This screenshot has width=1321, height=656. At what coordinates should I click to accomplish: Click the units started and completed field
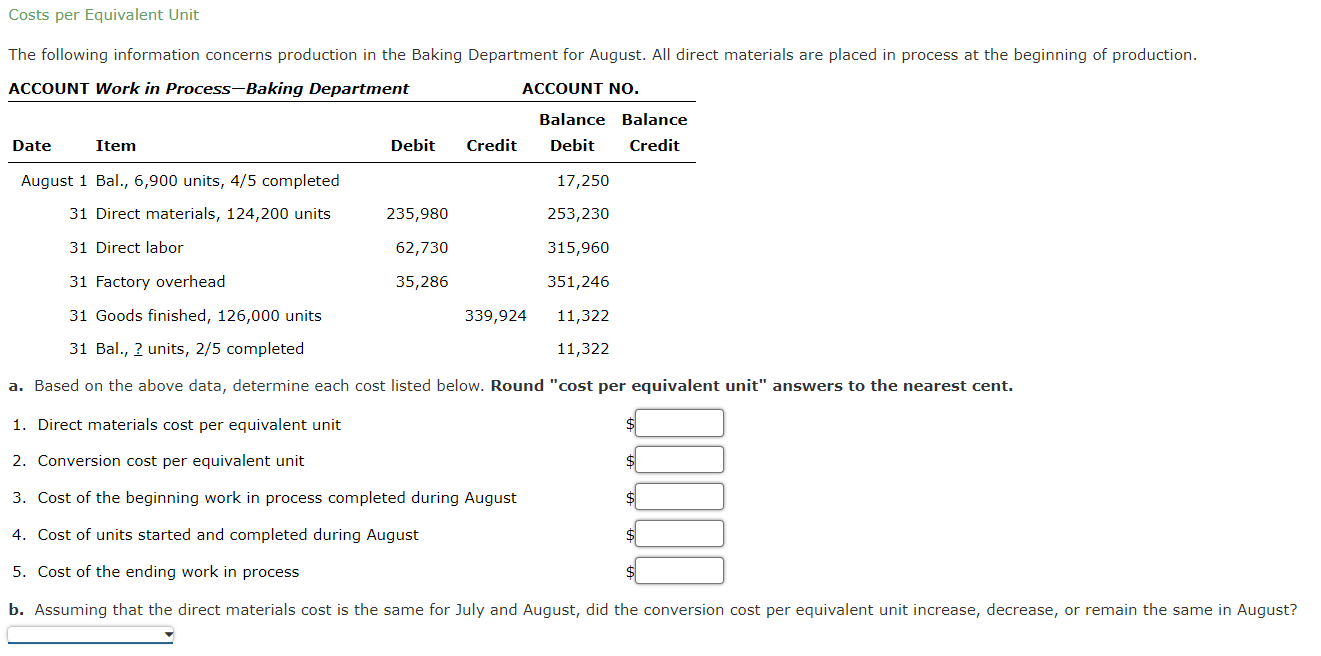pos(679,533)
